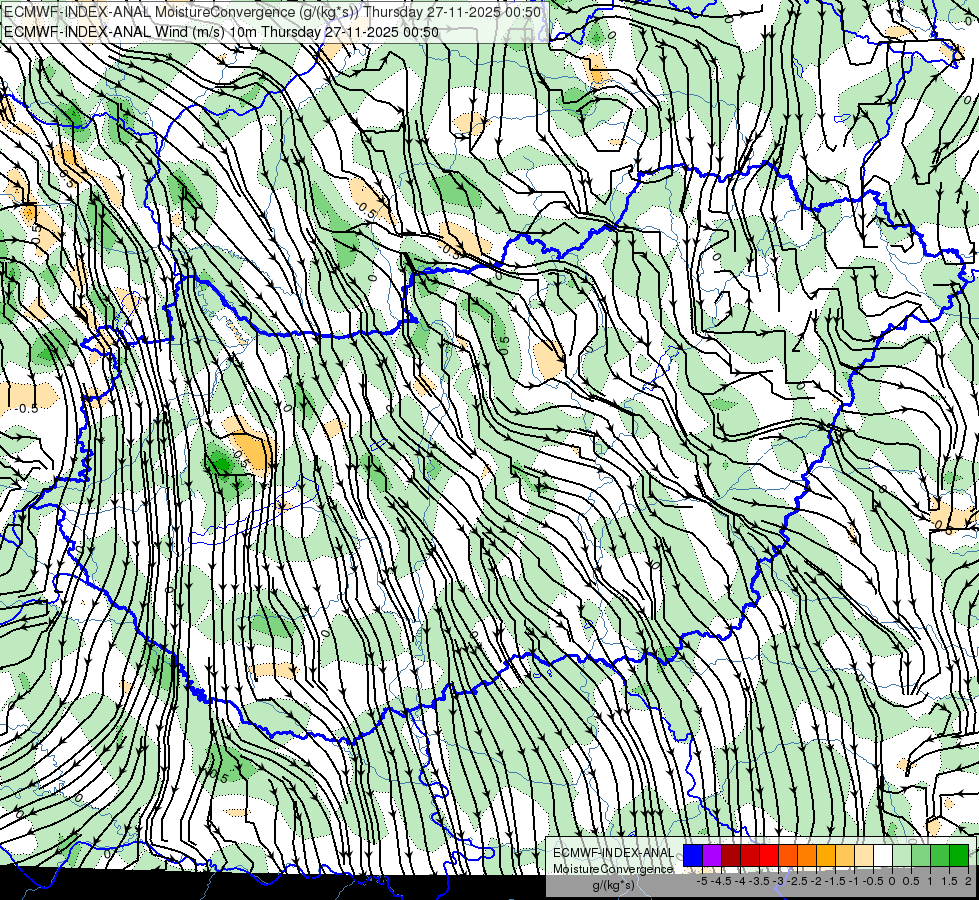Click the 2 tick label on legend scale
The image size is (979, 900).
point(968,881)
